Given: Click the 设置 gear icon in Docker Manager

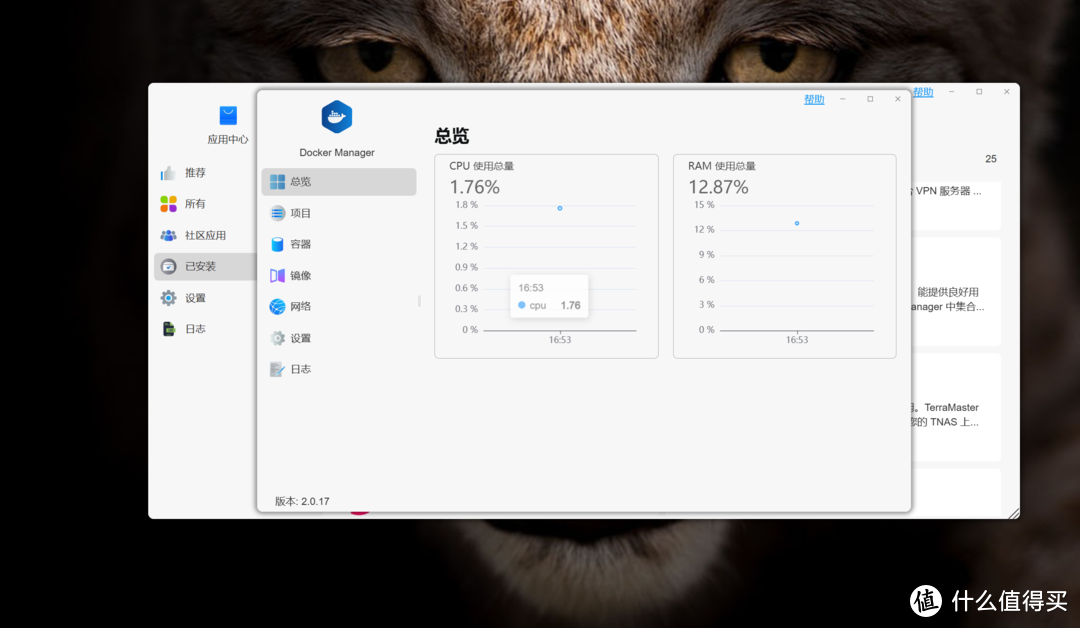Looking at the screenshot, I should click(x=277, y=338).
